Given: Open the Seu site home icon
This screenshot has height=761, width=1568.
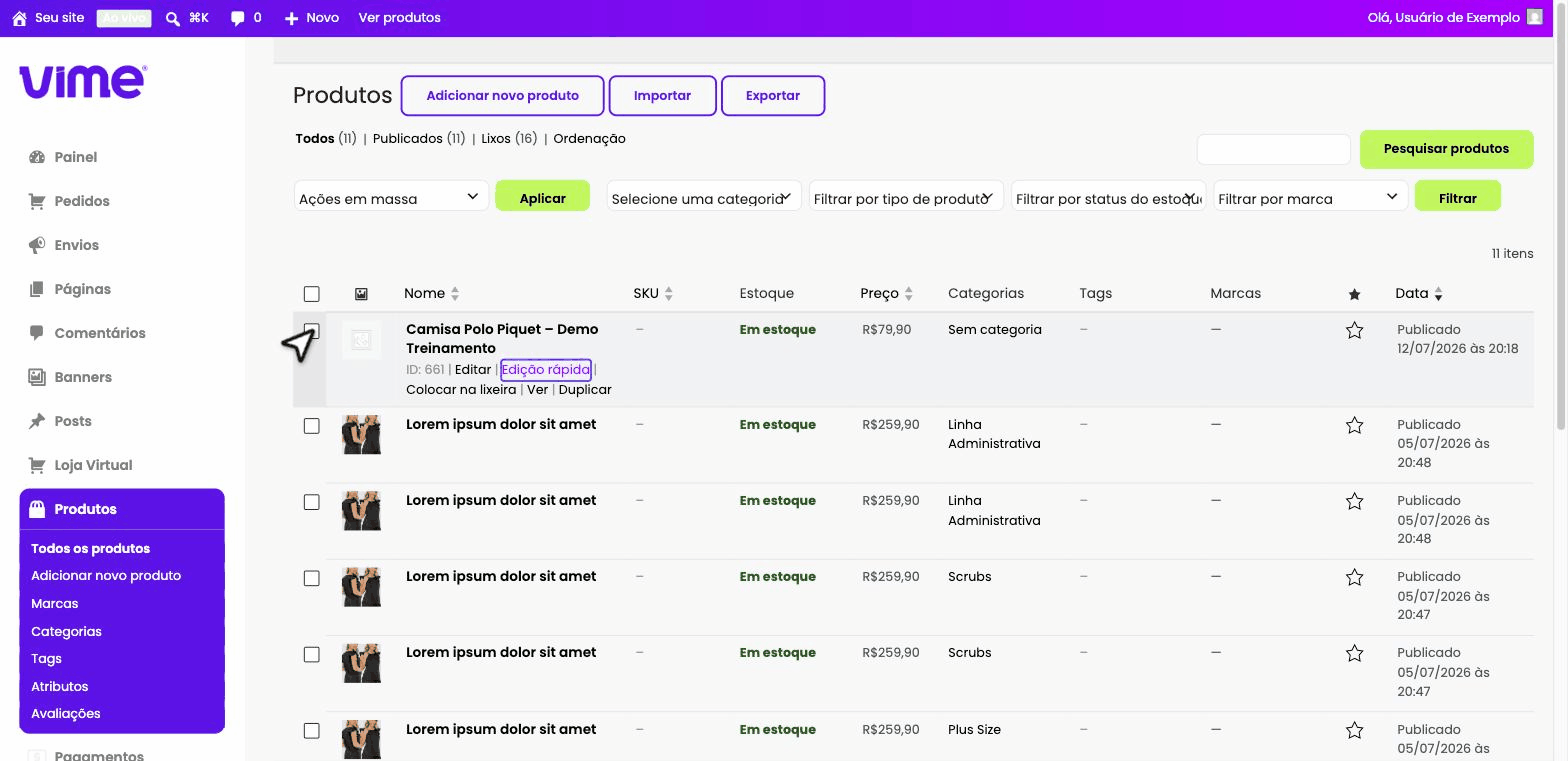Looking at the screenshot, I should [x=19, y=18].
